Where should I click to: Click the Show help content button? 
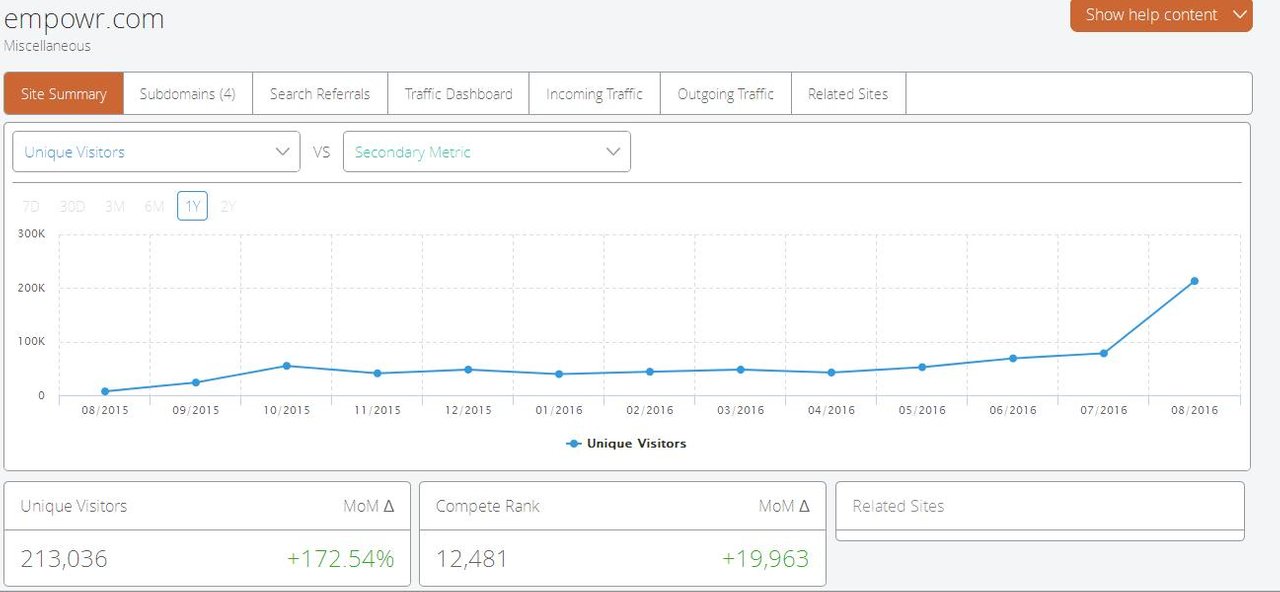pyautogui.click(x=1161, y=15)
